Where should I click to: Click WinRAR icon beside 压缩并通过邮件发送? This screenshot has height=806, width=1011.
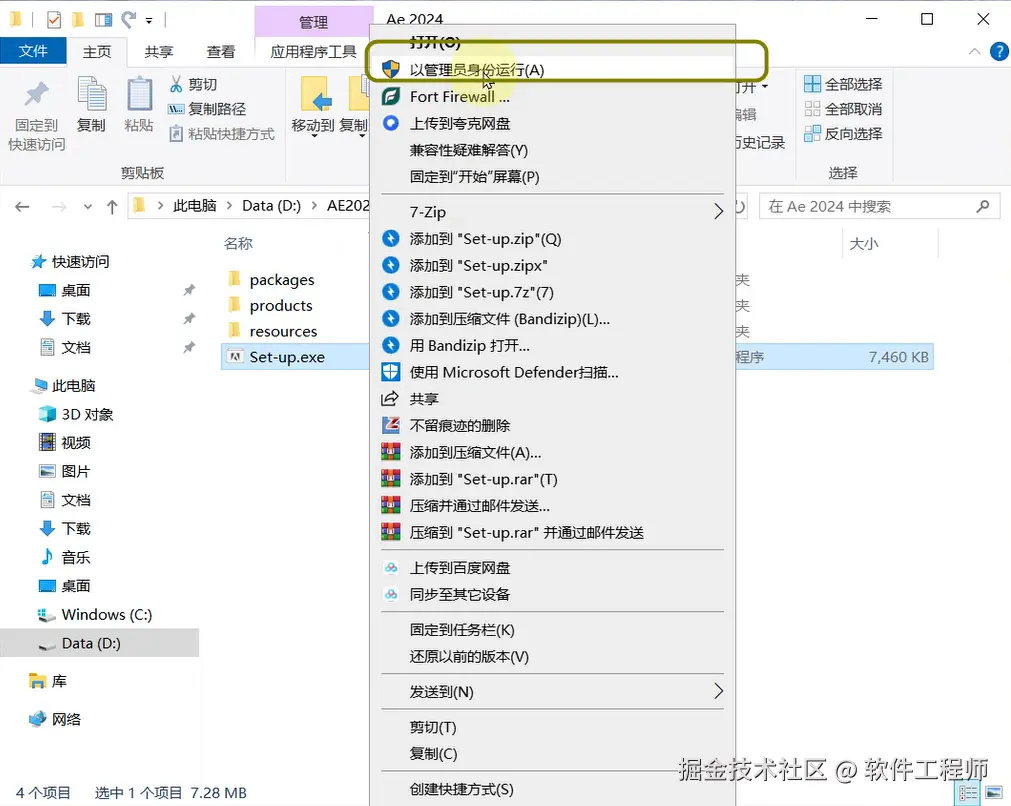[x=391, y=506]
